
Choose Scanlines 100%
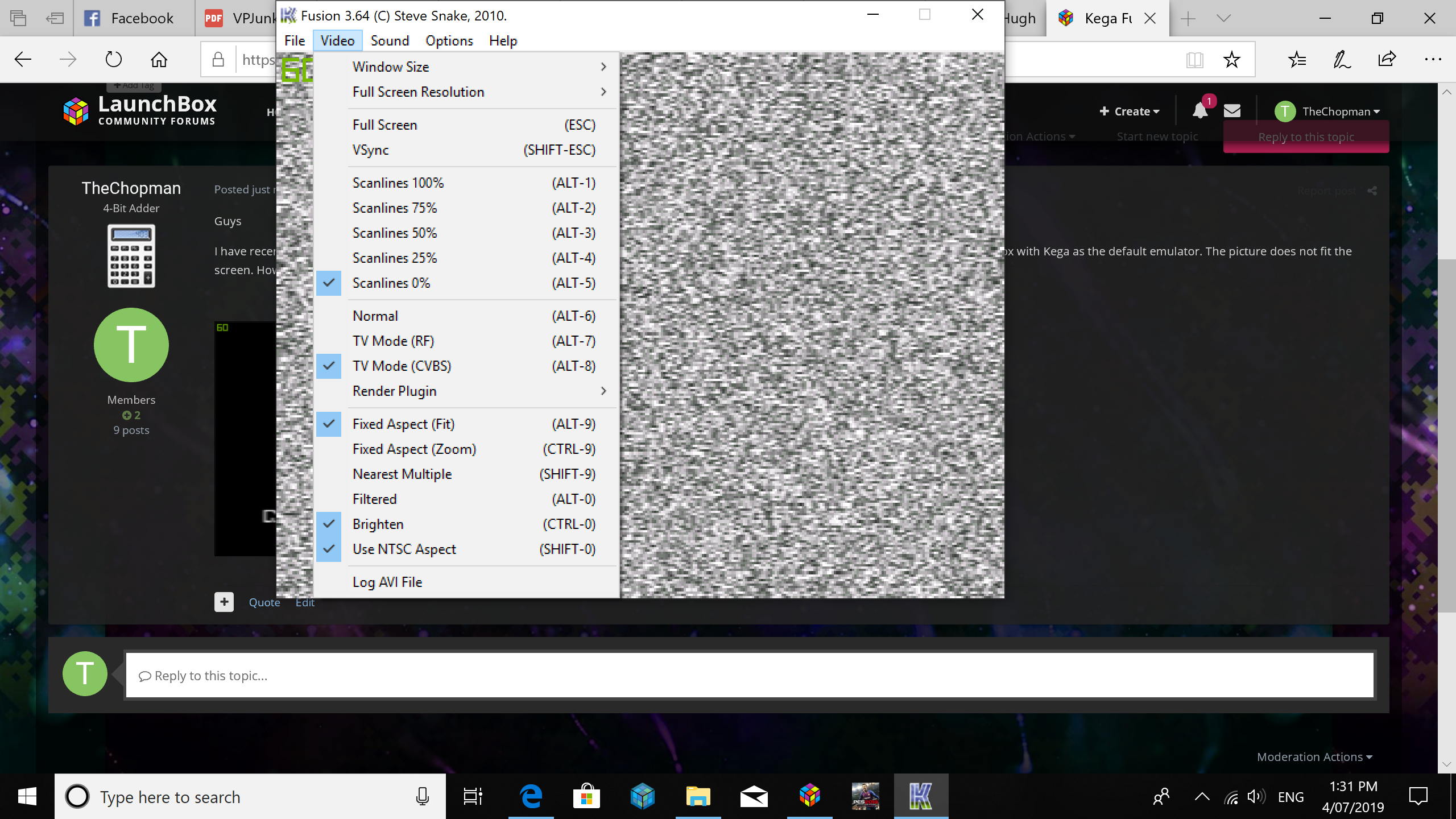click(466, 183)
